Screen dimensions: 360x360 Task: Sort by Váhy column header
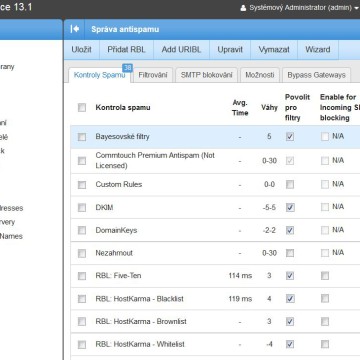click(x=269, y=107)
